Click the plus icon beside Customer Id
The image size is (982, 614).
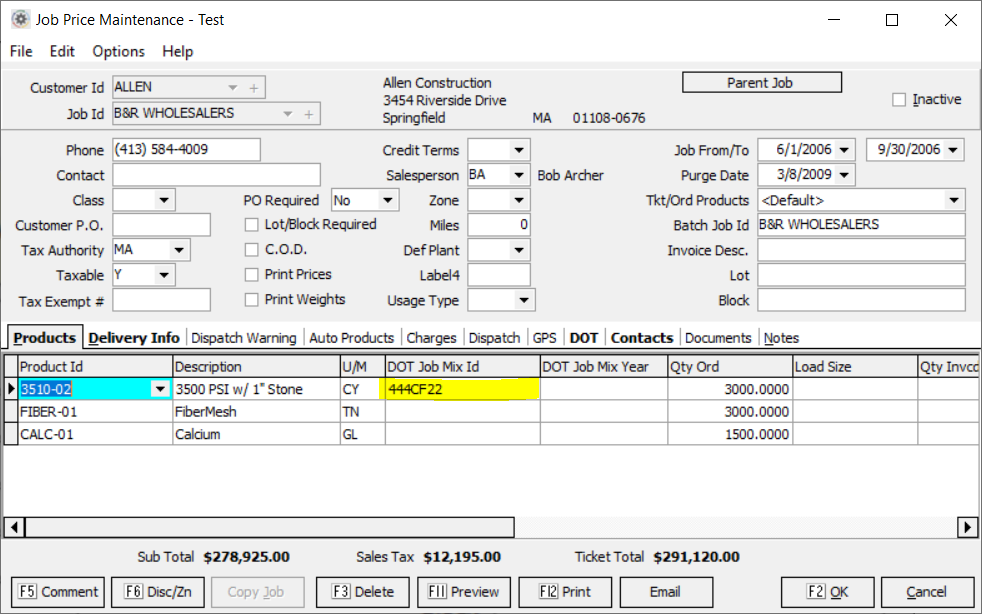[x=254, y=88]
